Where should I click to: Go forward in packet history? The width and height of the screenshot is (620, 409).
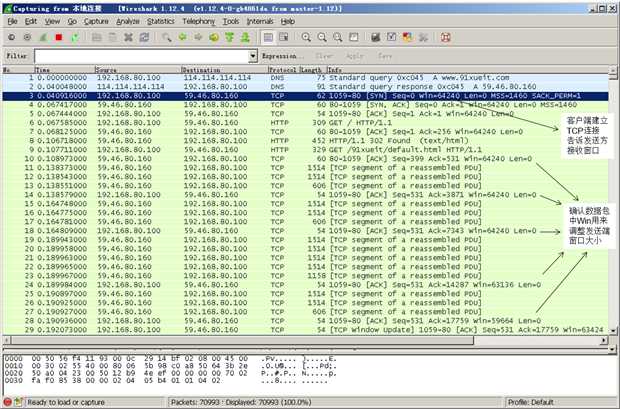coord(198,38)
